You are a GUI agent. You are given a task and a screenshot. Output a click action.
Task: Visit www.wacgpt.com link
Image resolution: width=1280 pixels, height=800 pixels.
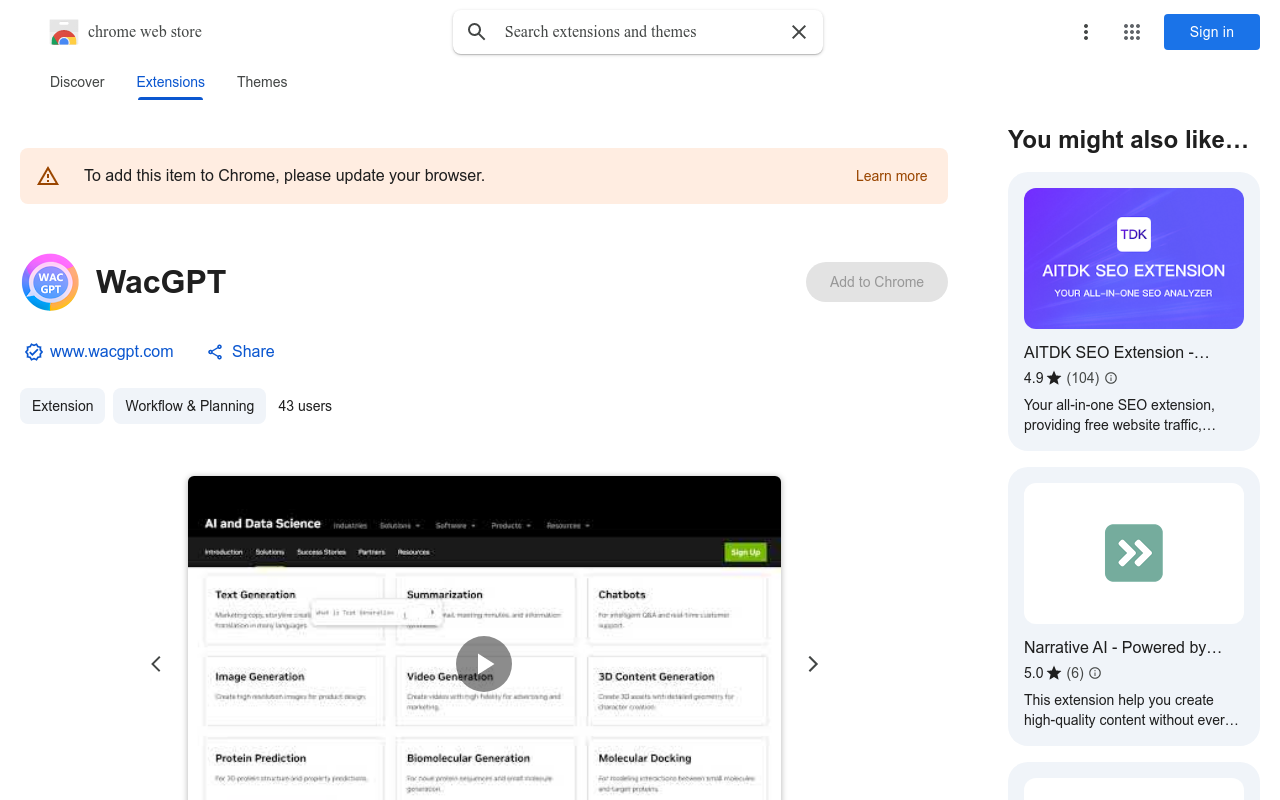click(x=112, y=352)
